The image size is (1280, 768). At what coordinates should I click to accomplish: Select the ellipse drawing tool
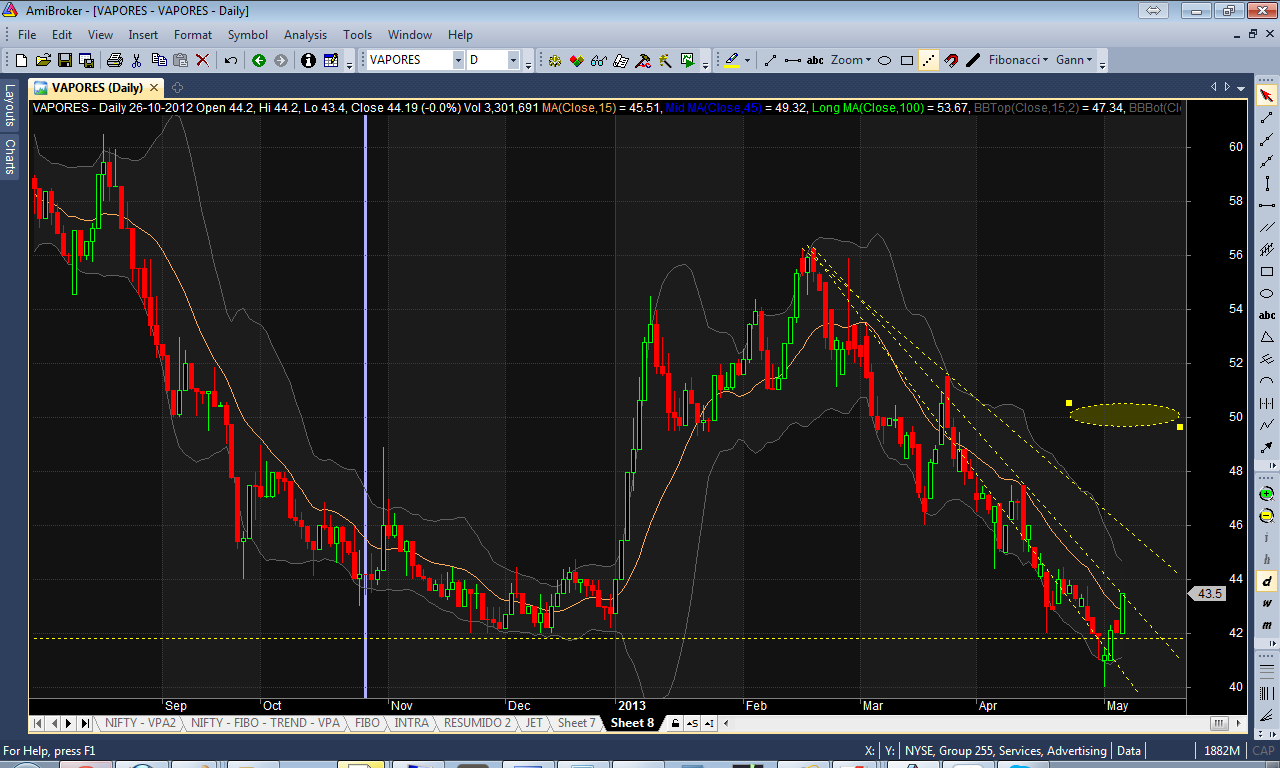point(884,60)
